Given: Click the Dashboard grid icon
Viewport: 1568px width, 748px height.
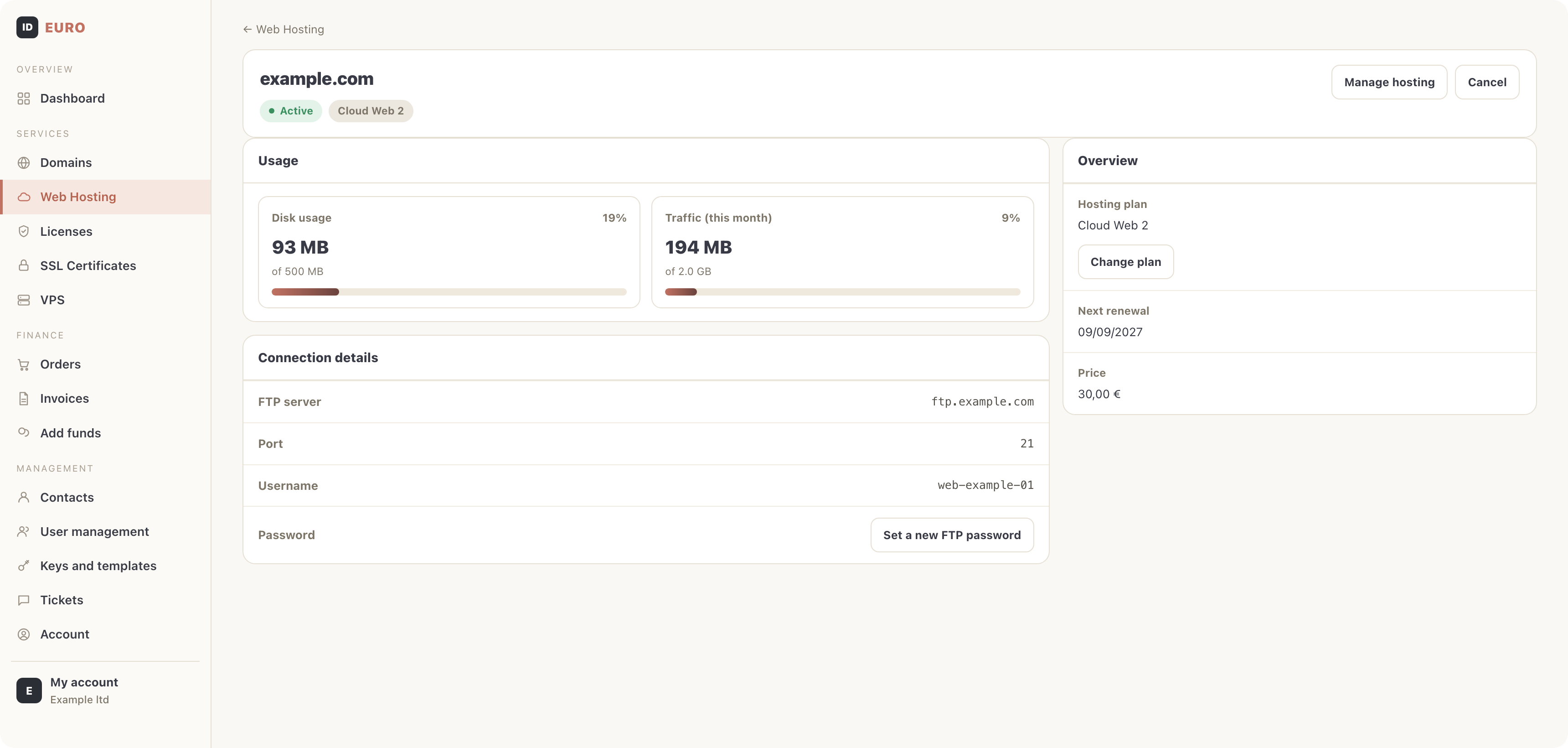Looking at the screenshot, I should pyautogui.click(x=24, y=99).
